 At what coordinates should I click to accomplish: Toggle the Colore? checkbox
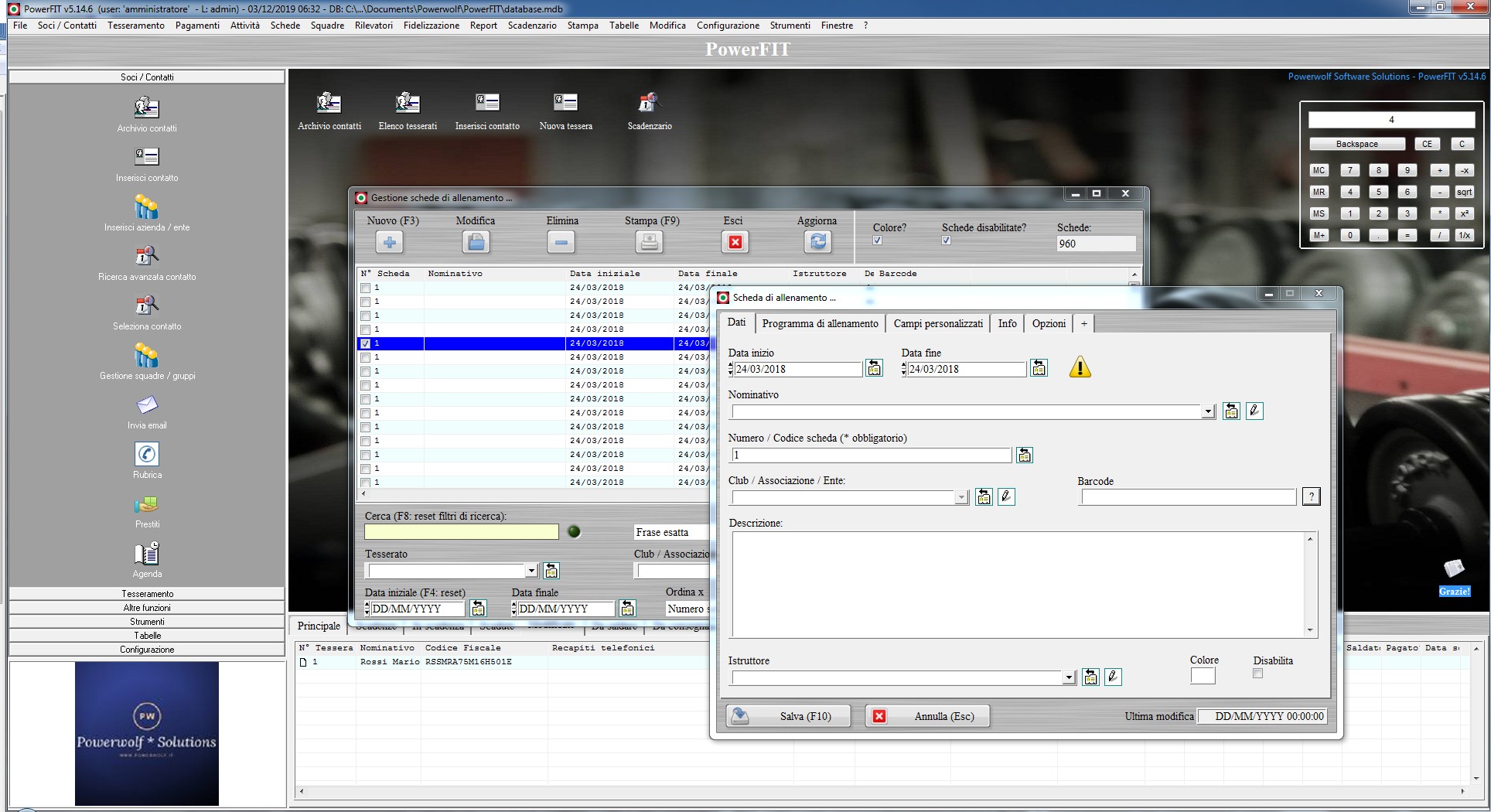(877, 241)
